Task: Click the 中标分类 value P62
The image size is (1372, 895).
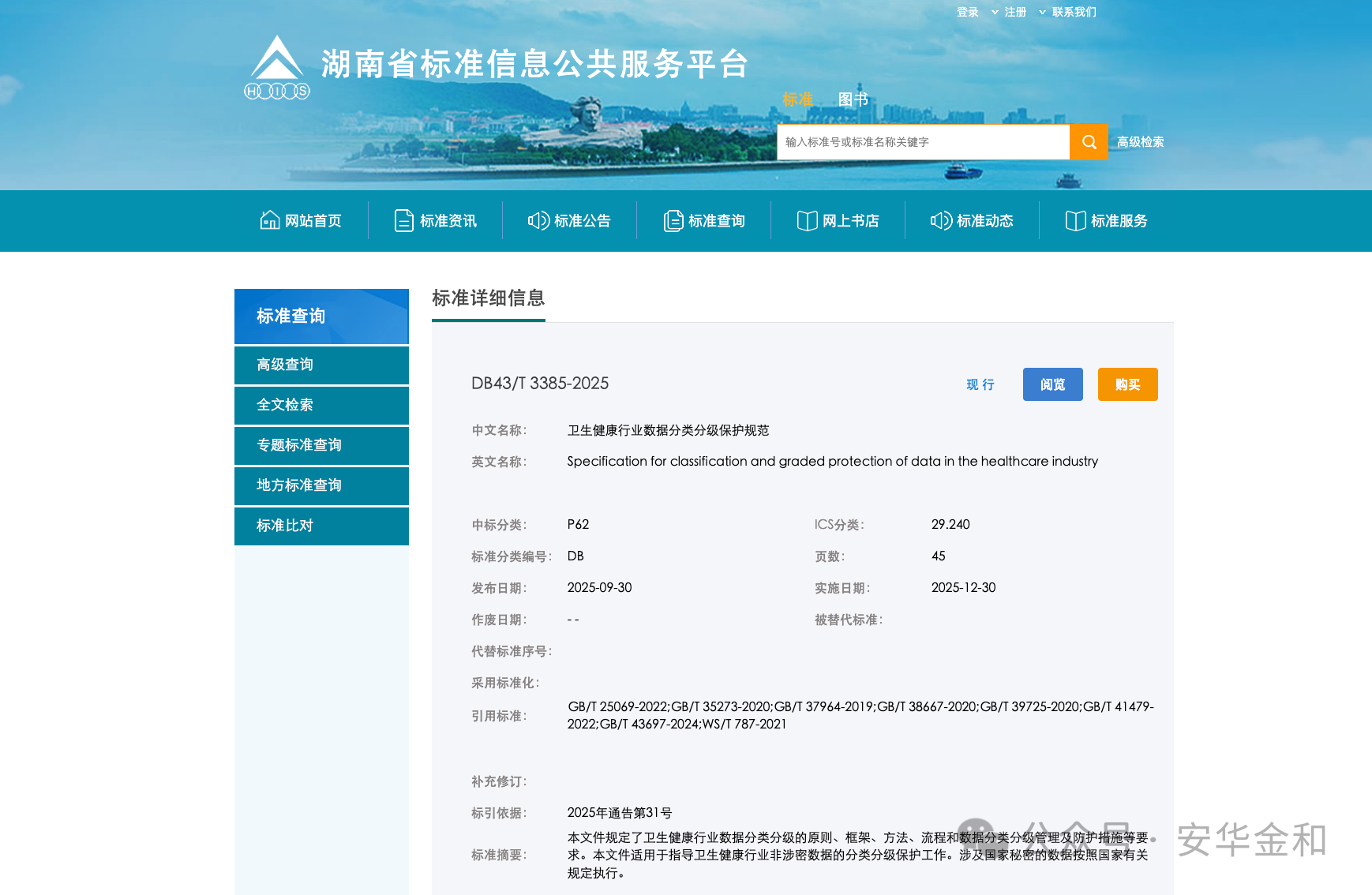Action: (578, 525)
